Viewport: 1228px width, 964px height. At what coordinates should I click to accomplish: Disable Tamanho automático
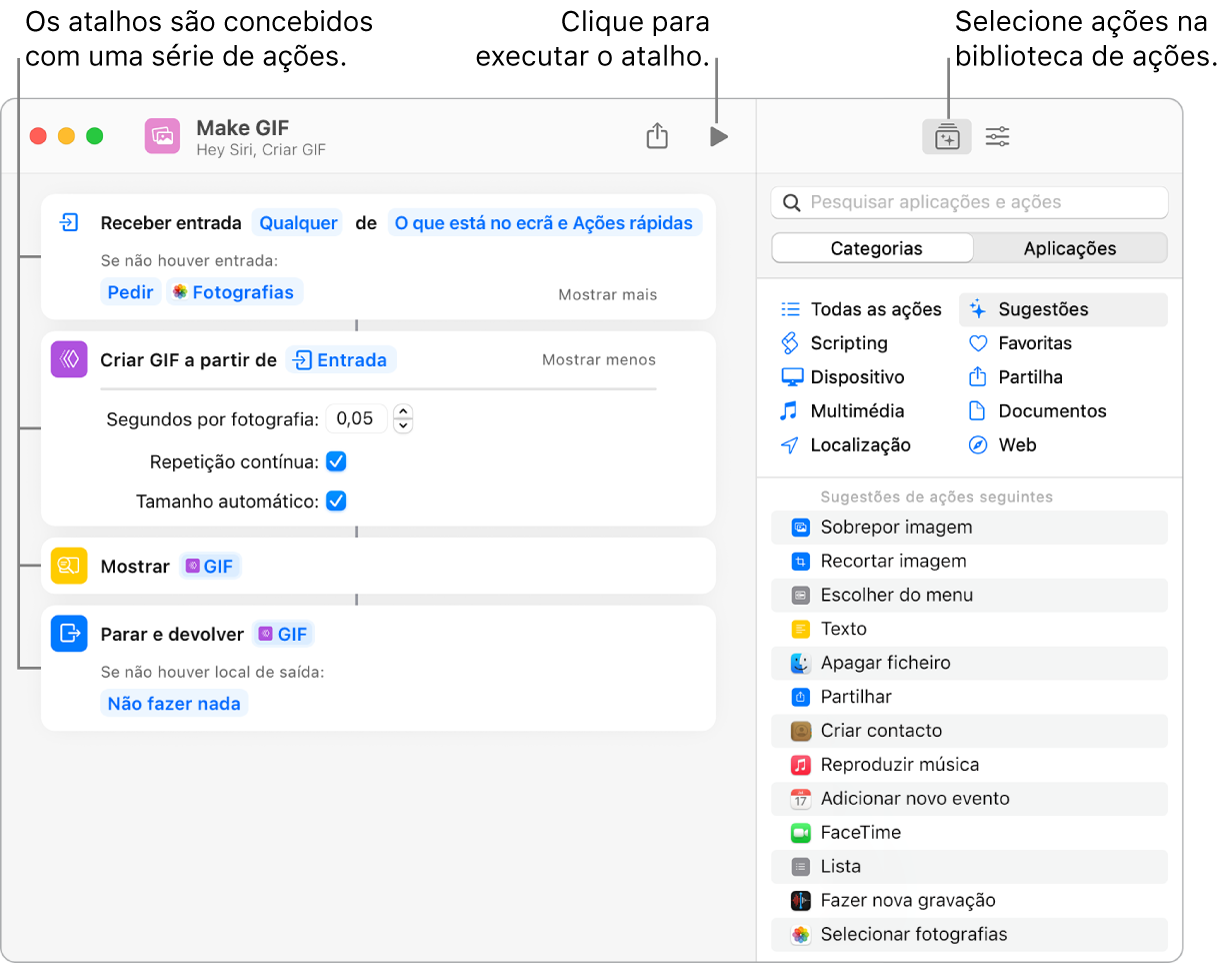point(336,500)
